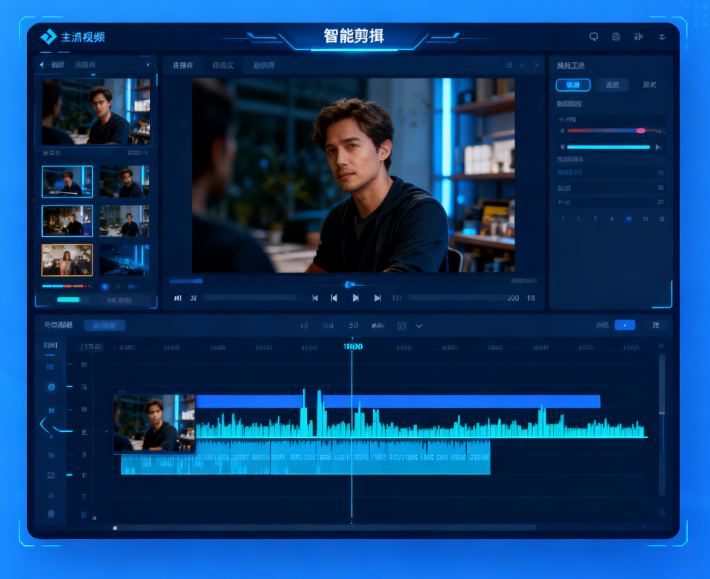
Task: Open the media panel dropdown arrow
Action: pos(148,65)
